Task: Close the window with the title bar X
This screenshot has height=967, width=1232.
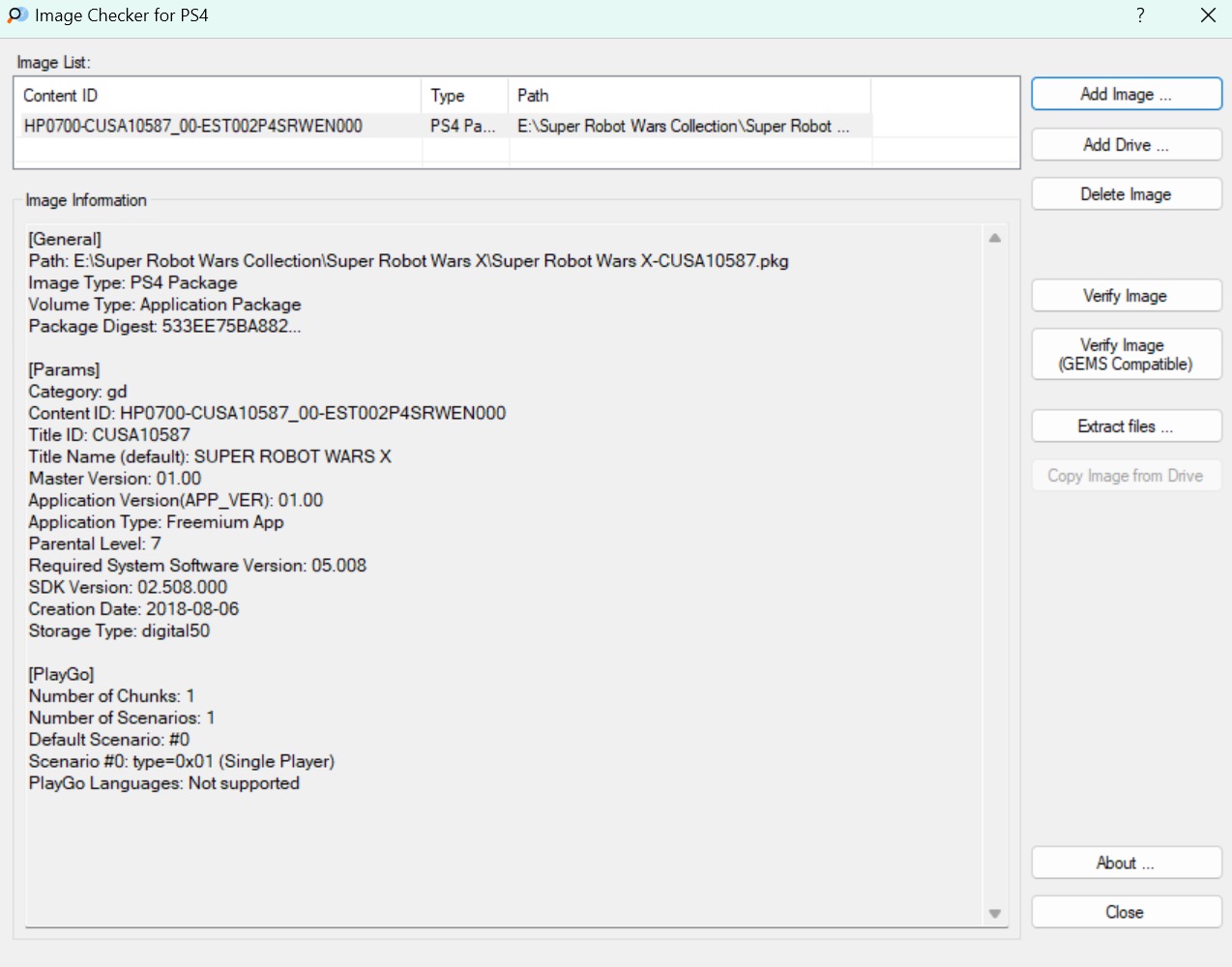Action: click(x=1208, y=15)
